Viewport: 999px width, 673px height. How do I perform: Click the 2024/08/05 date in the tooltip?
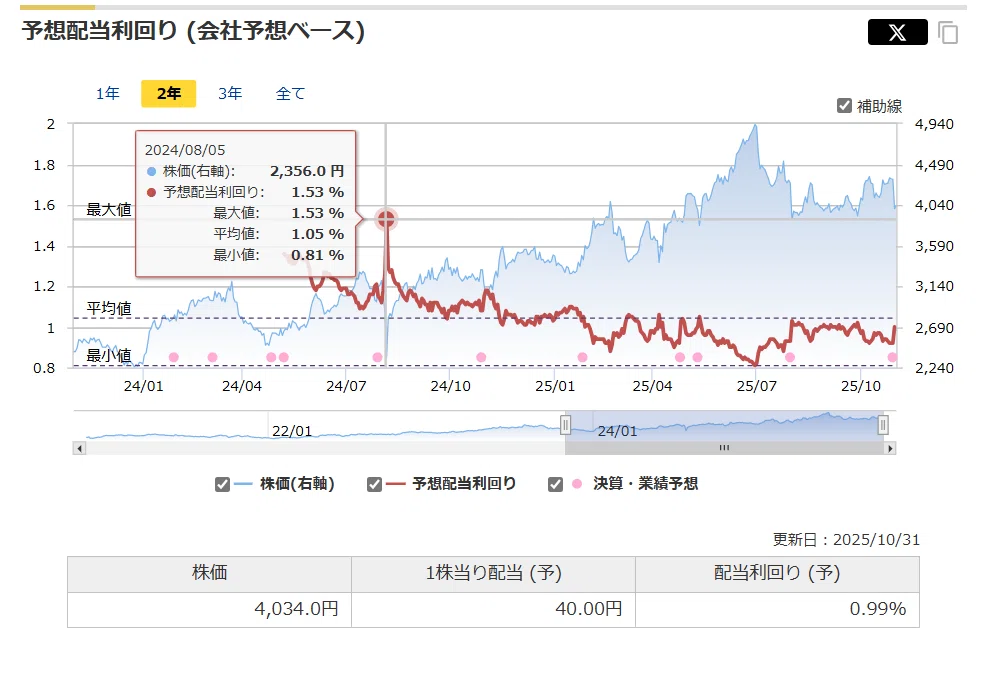[x=185, y=150]
